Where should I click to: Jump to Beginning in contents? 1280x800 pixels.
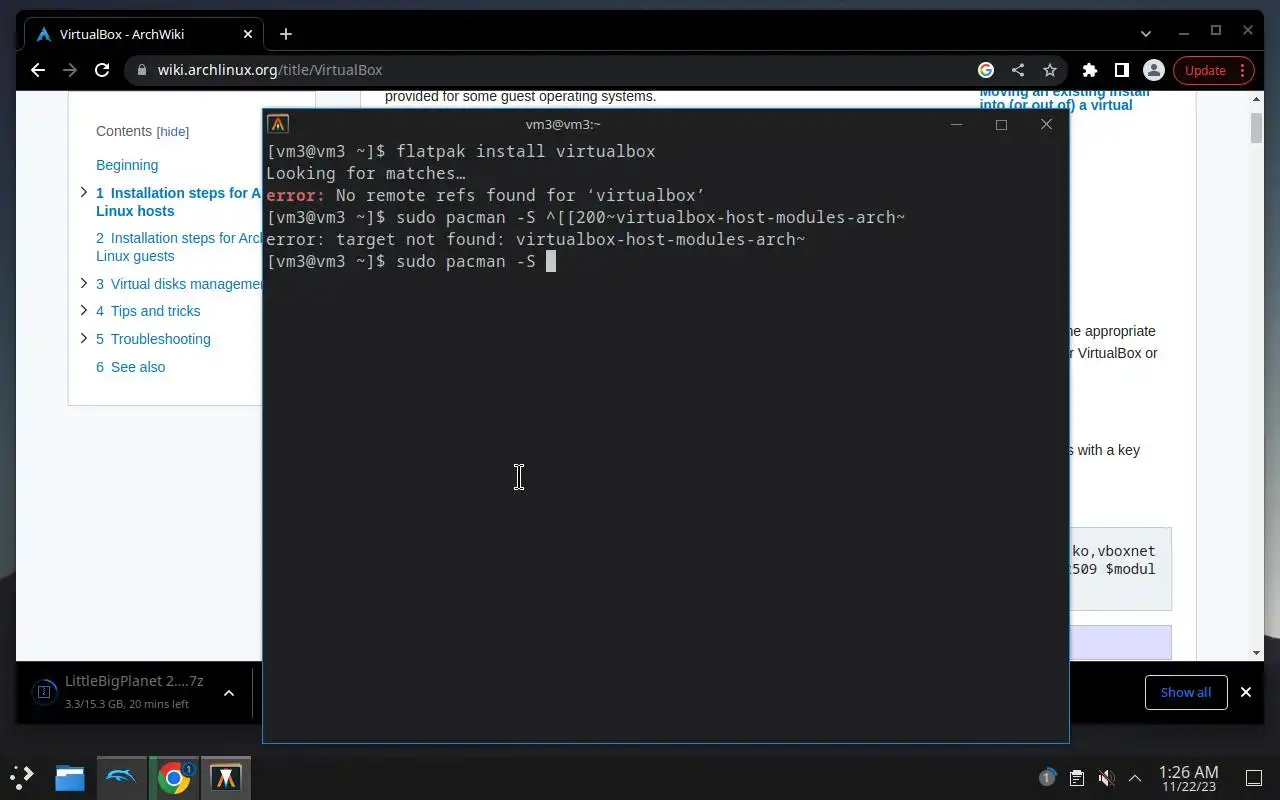[x=127, y=165]
